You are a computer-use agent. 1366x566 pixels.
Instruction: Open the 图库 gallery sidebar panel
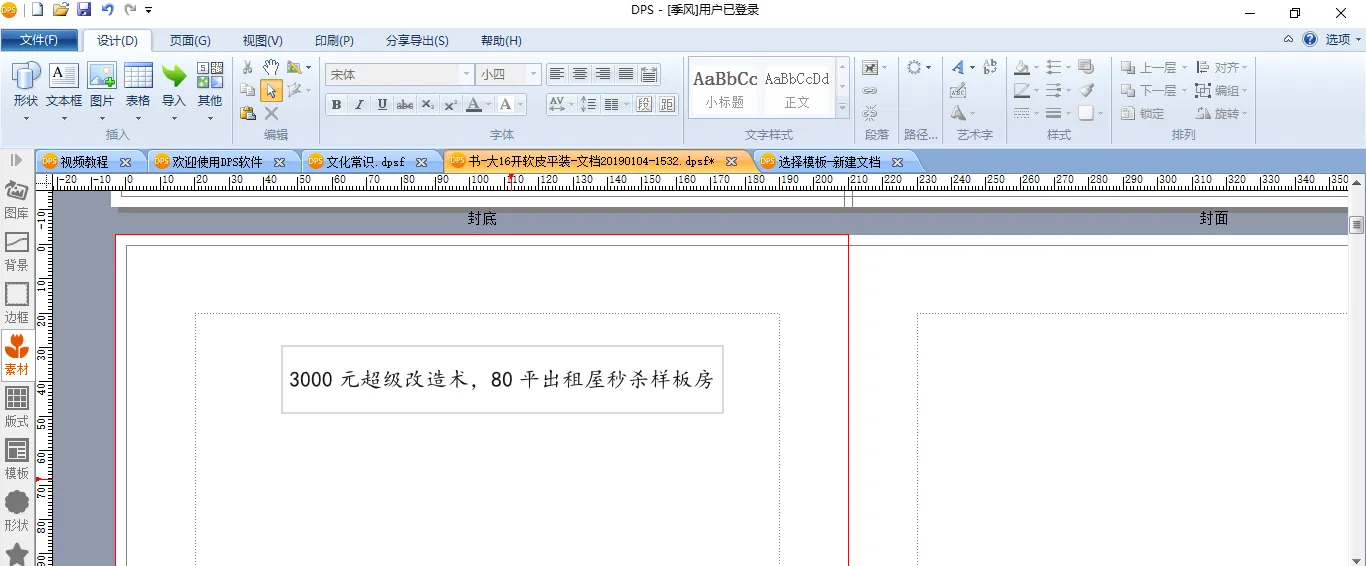tap(17, 200)
